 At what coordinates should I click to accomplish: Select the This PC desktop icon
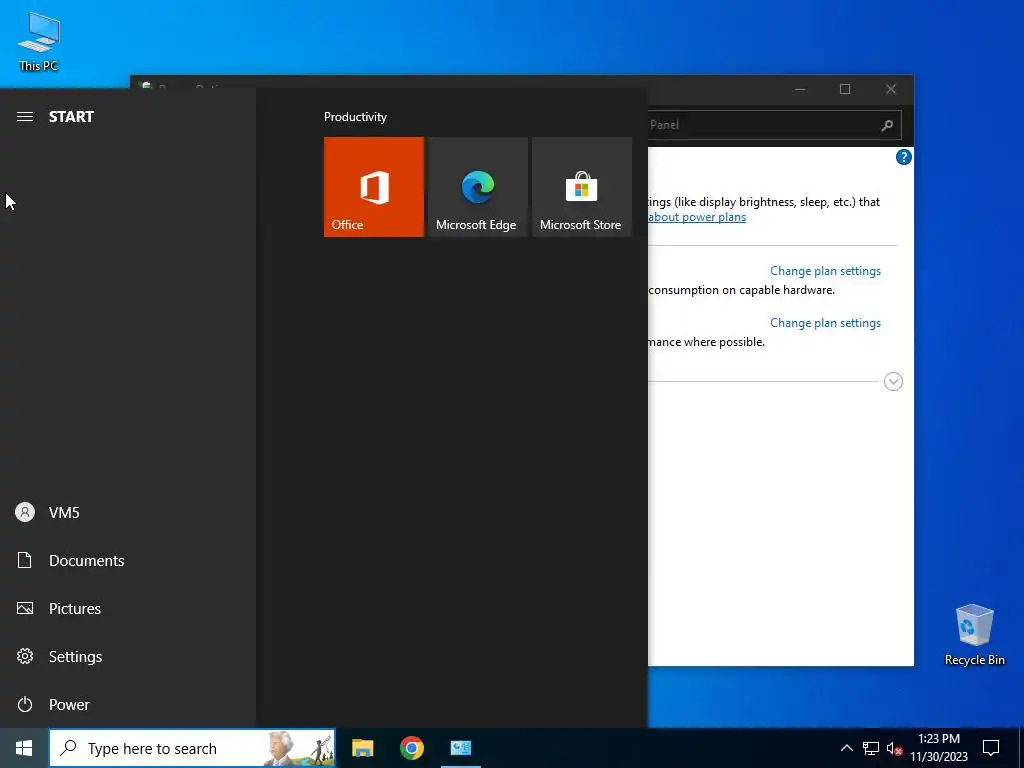39,42
